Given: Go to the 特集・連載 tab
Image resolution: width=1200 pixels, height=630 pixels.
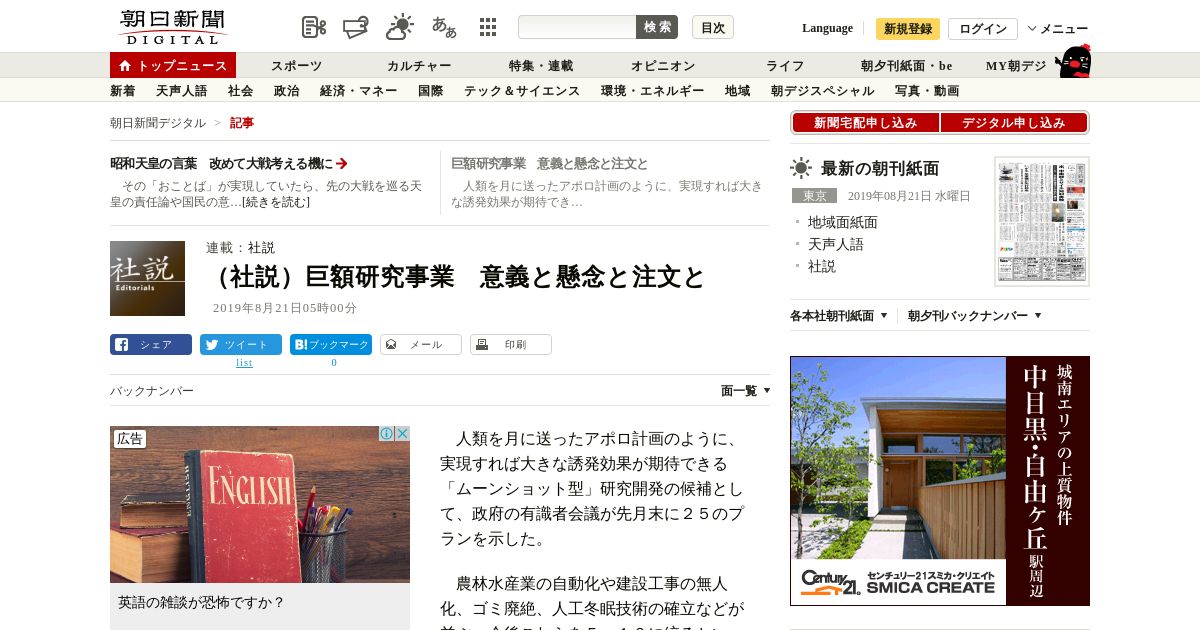Looking at the screenshot, I should 541,66.
